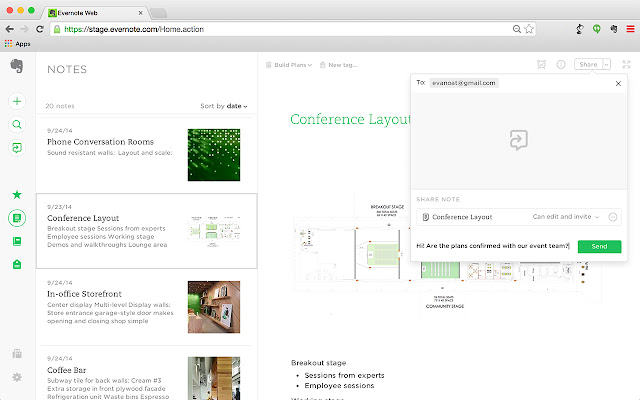Change Can edit and invite permission
Image resolution: width=640 pixels, height=400 pixels.
point(566,217)
